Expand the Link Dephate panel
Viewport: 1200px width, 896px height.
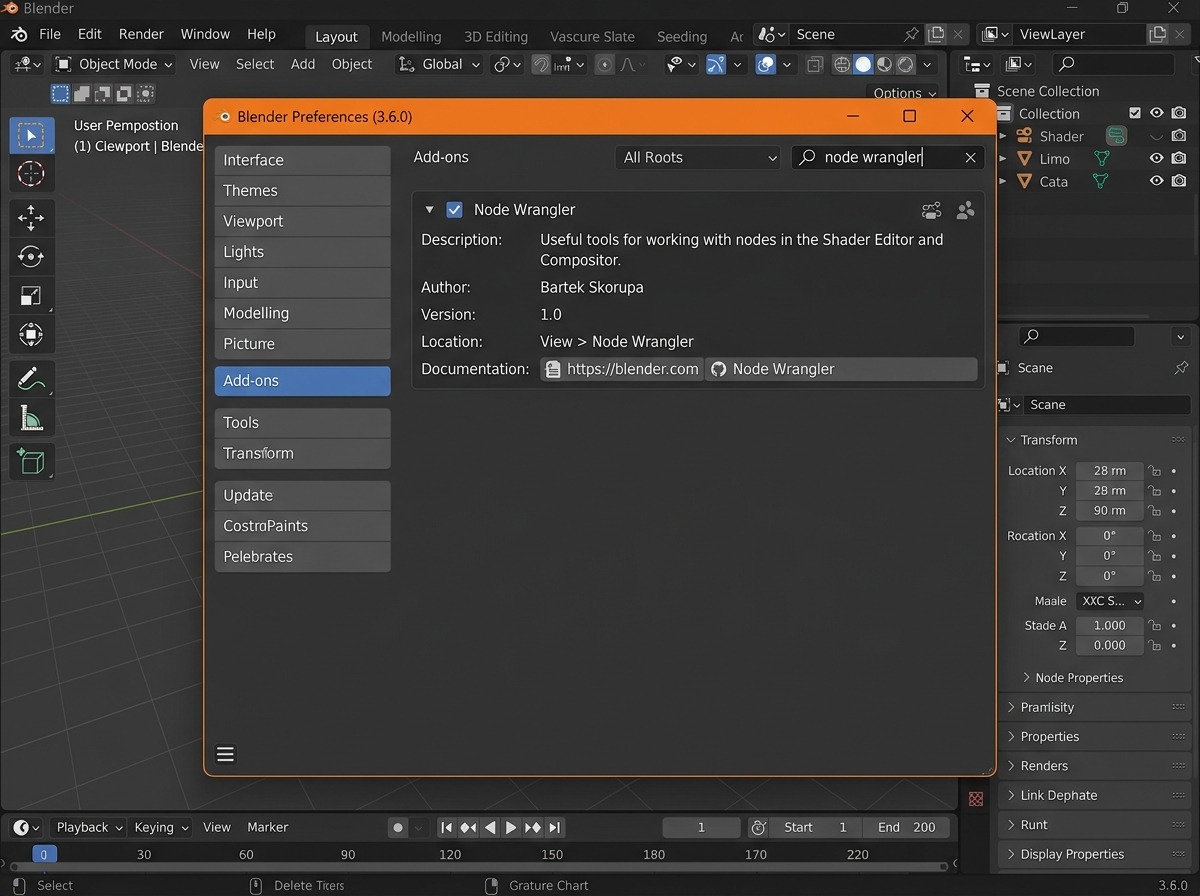(1010, 795)
